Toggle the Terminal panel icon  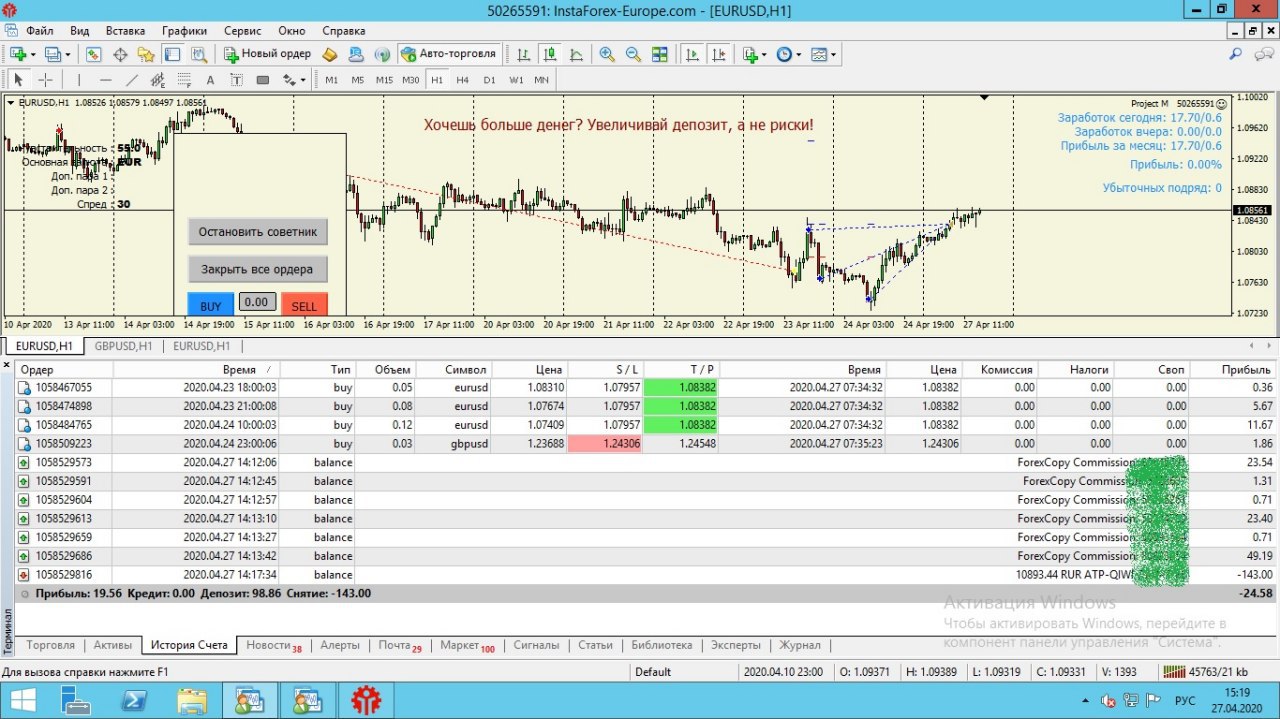click(172, 54)
